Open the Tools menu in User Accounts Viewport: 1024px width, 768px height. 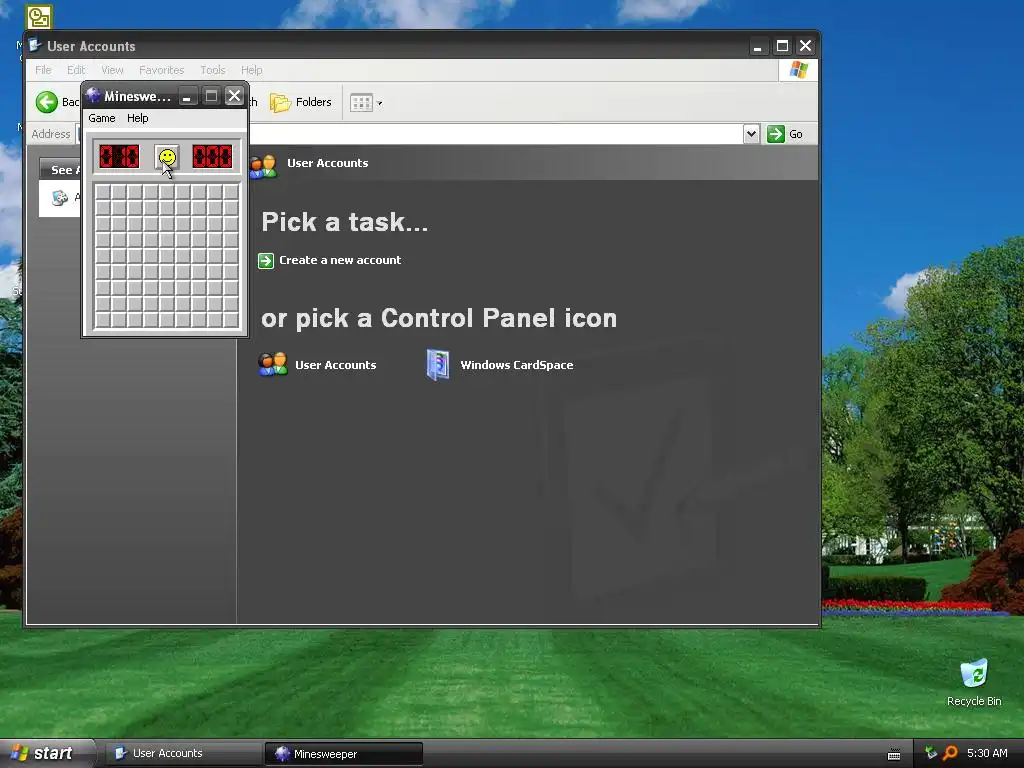tap(212, 70)
